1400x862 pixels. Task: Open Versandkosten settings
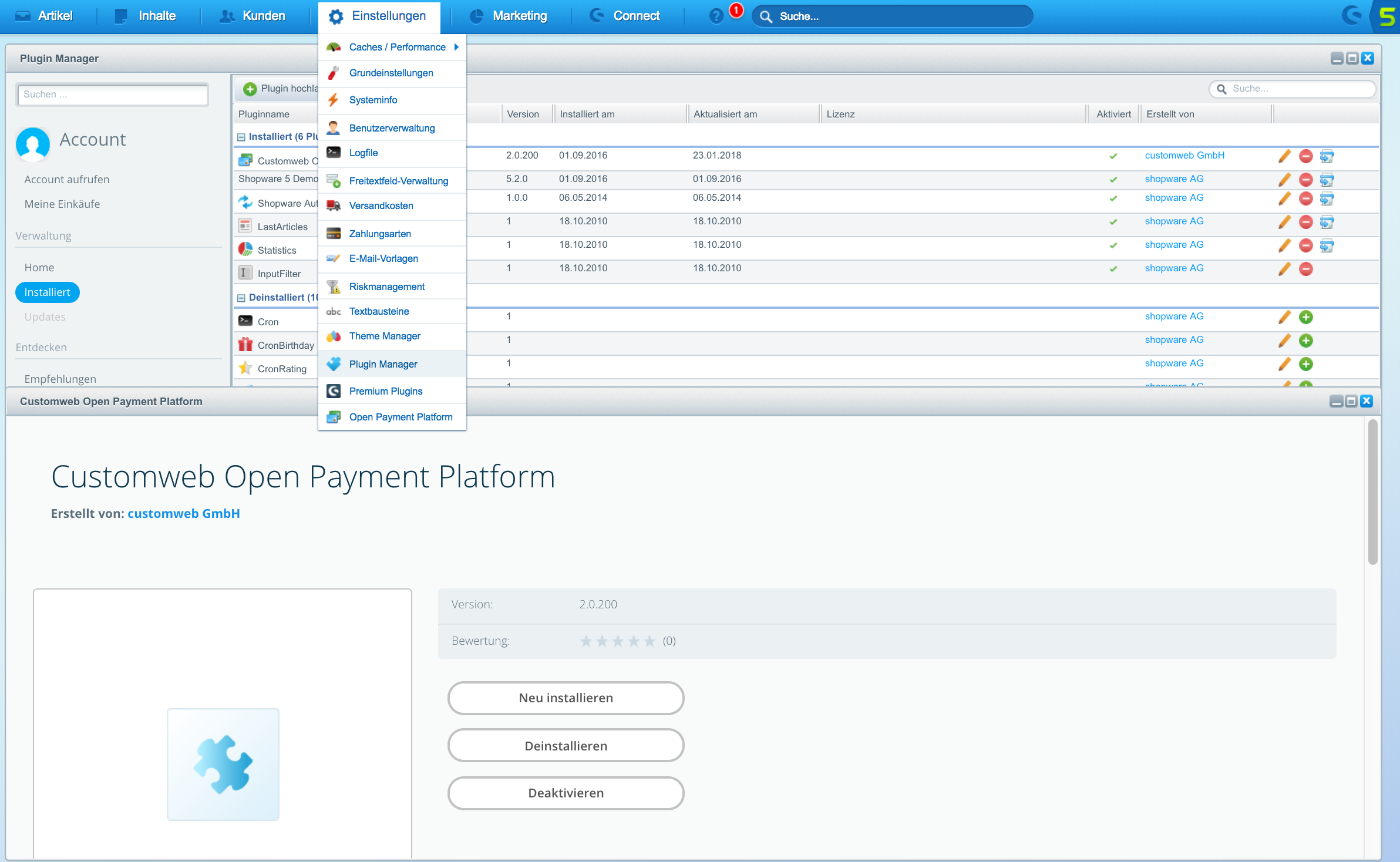click(x=392, y=206)
